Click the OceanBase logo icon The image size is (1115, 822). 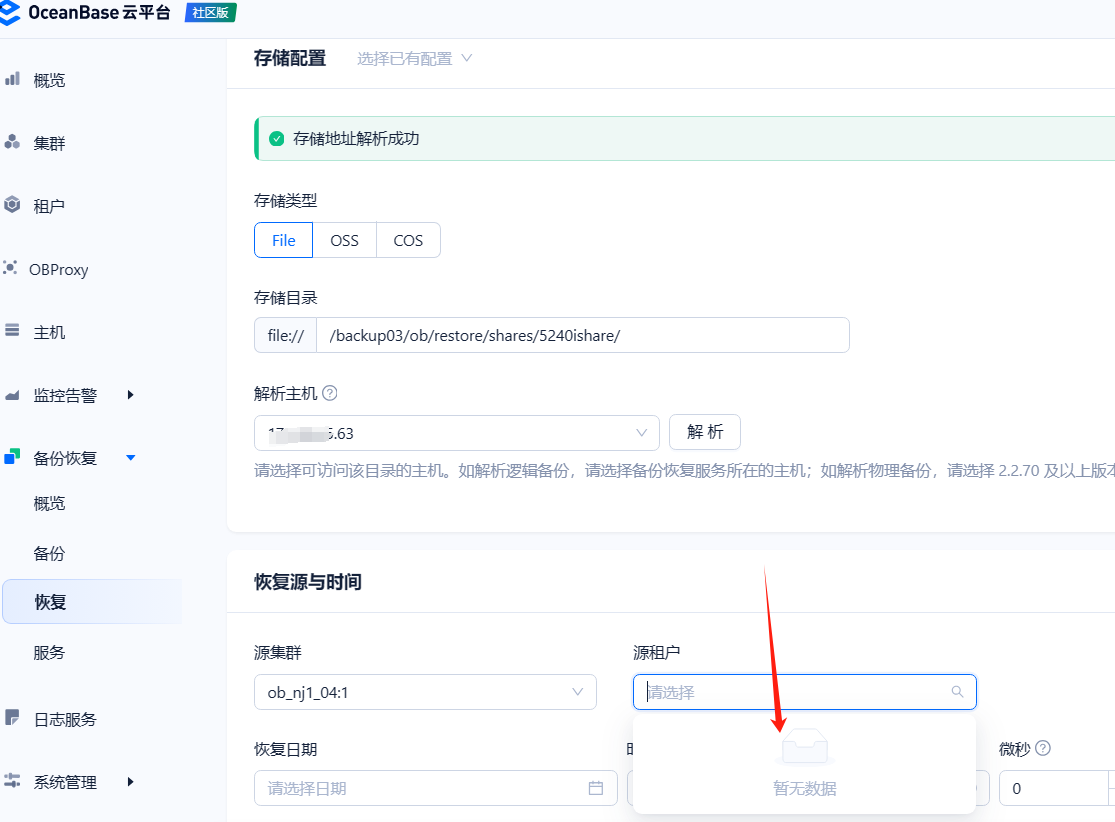tap(9, 13)
